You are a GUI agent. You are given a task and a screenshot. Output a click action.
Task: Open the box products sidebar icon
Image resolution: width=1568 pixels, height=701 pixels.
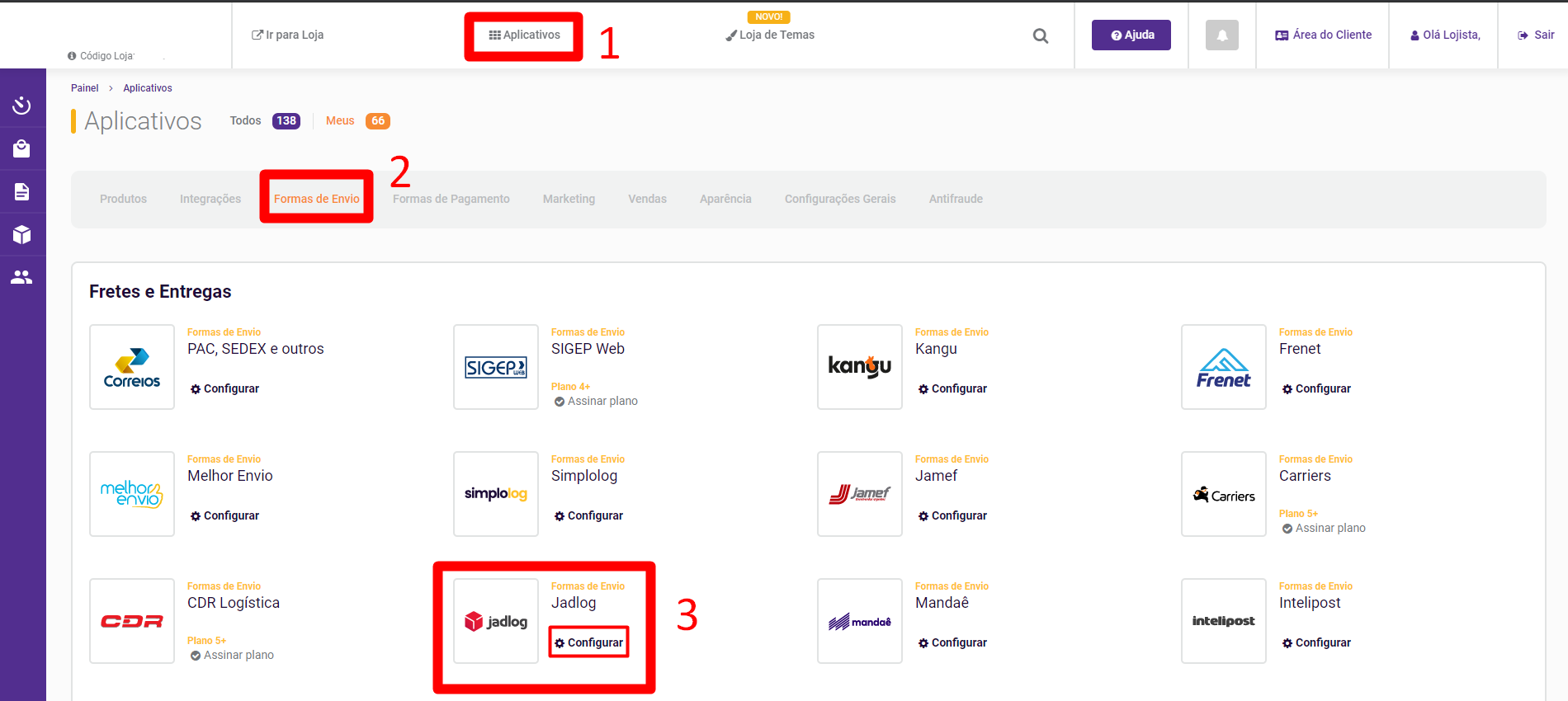[x=22, y=234]
